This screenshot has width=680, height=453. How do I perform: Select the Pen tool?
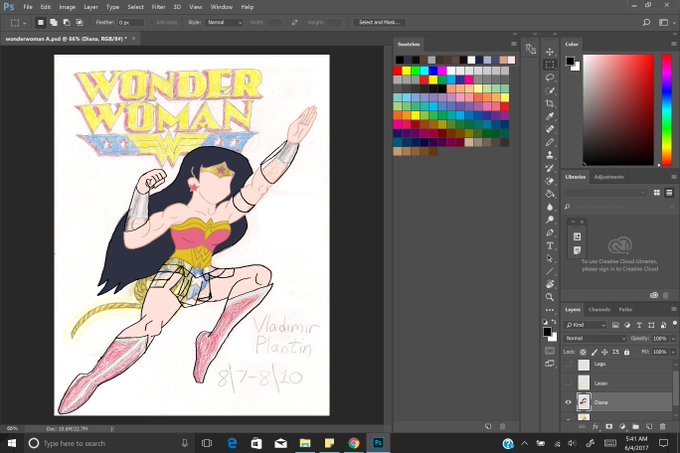pos(550,232)
